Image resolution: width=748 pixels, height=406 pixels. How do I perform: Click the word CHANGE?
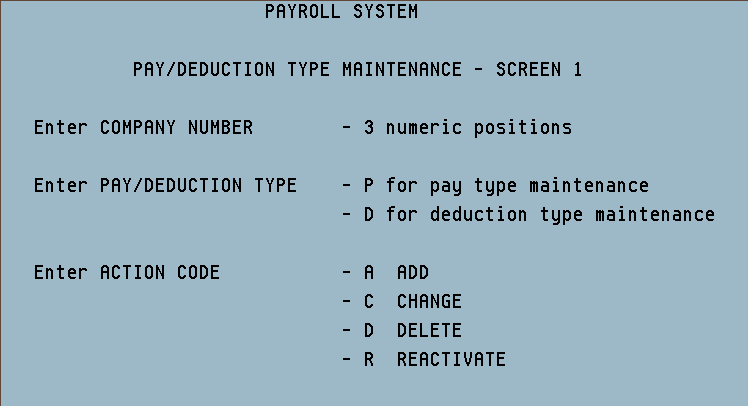430,302
